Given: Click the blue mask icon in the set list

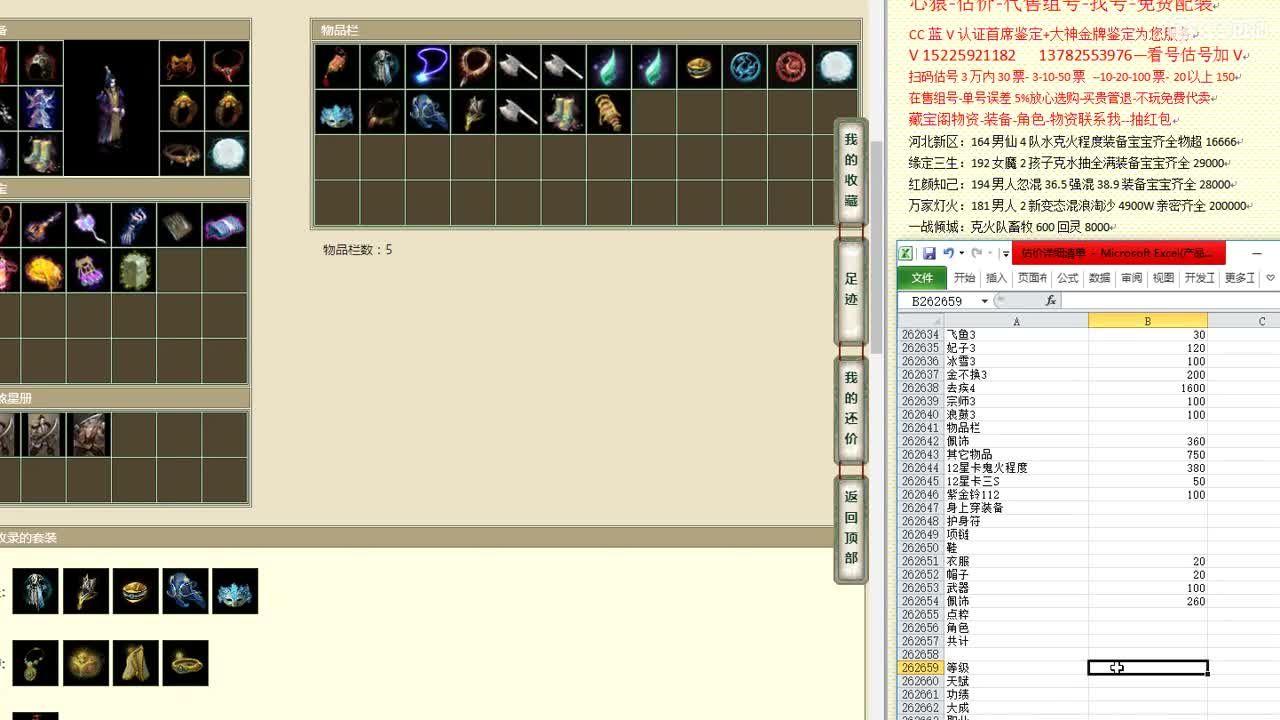Looking at the screenshot, I should (x=235, y=591).
